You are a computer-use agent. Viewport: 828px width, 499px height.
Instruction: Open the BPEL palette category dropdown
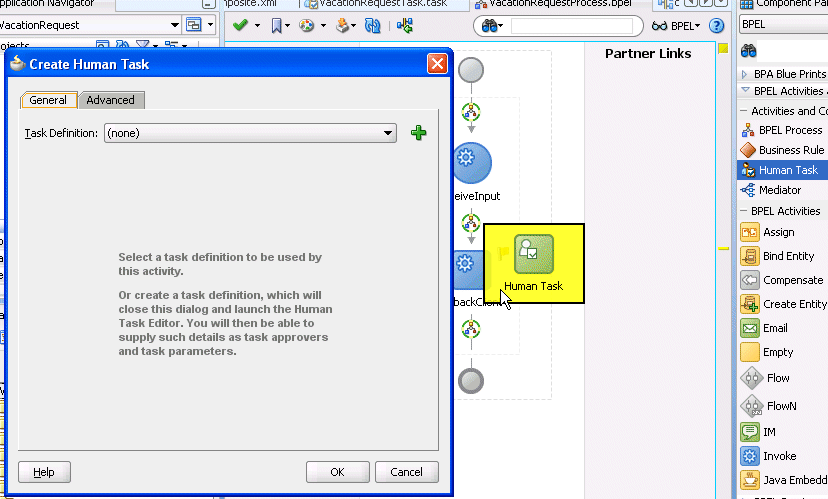point(783,24)
